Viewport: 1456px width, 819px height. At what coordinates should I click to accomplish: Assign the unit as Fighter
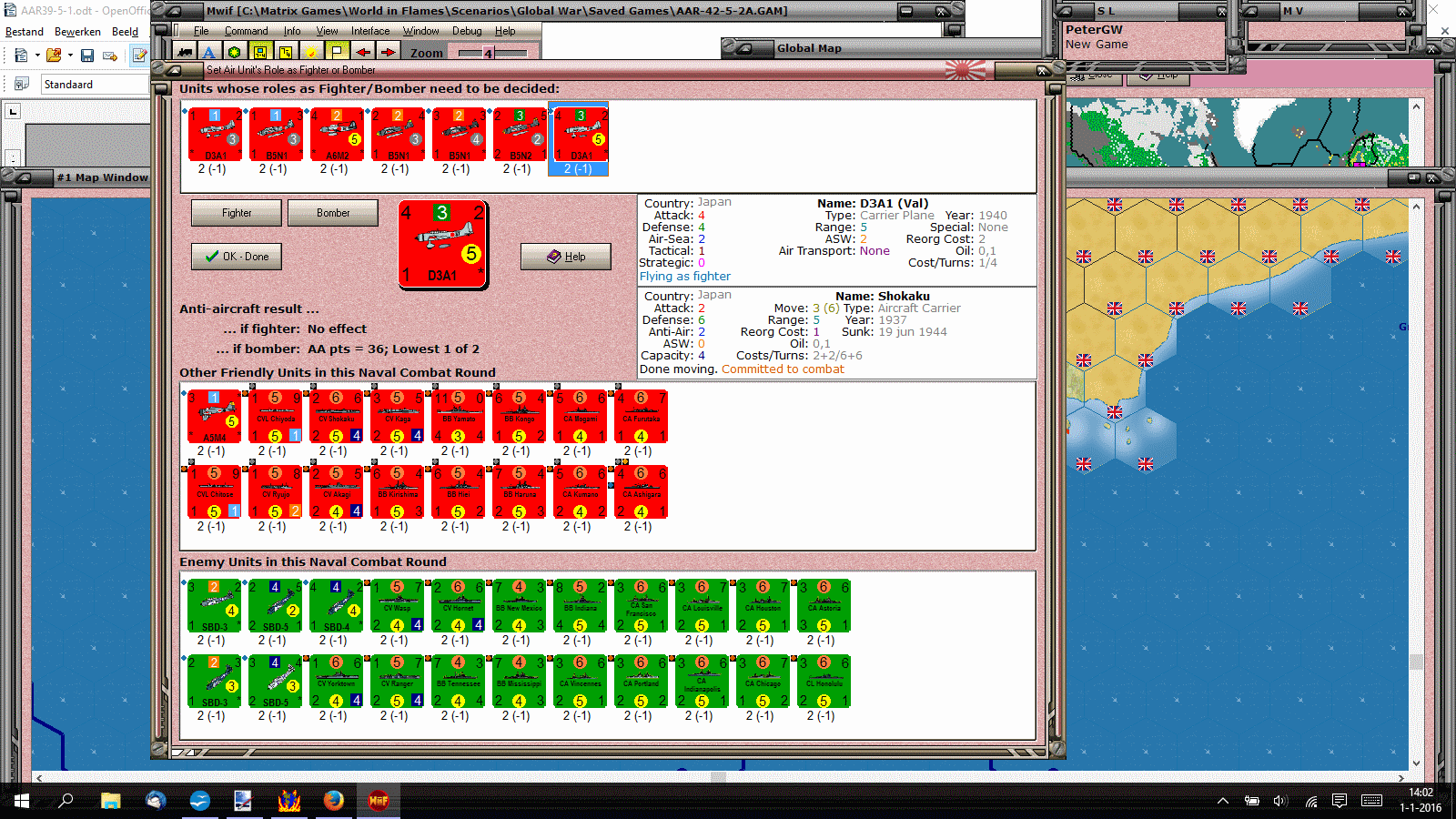tap(237, 213)
